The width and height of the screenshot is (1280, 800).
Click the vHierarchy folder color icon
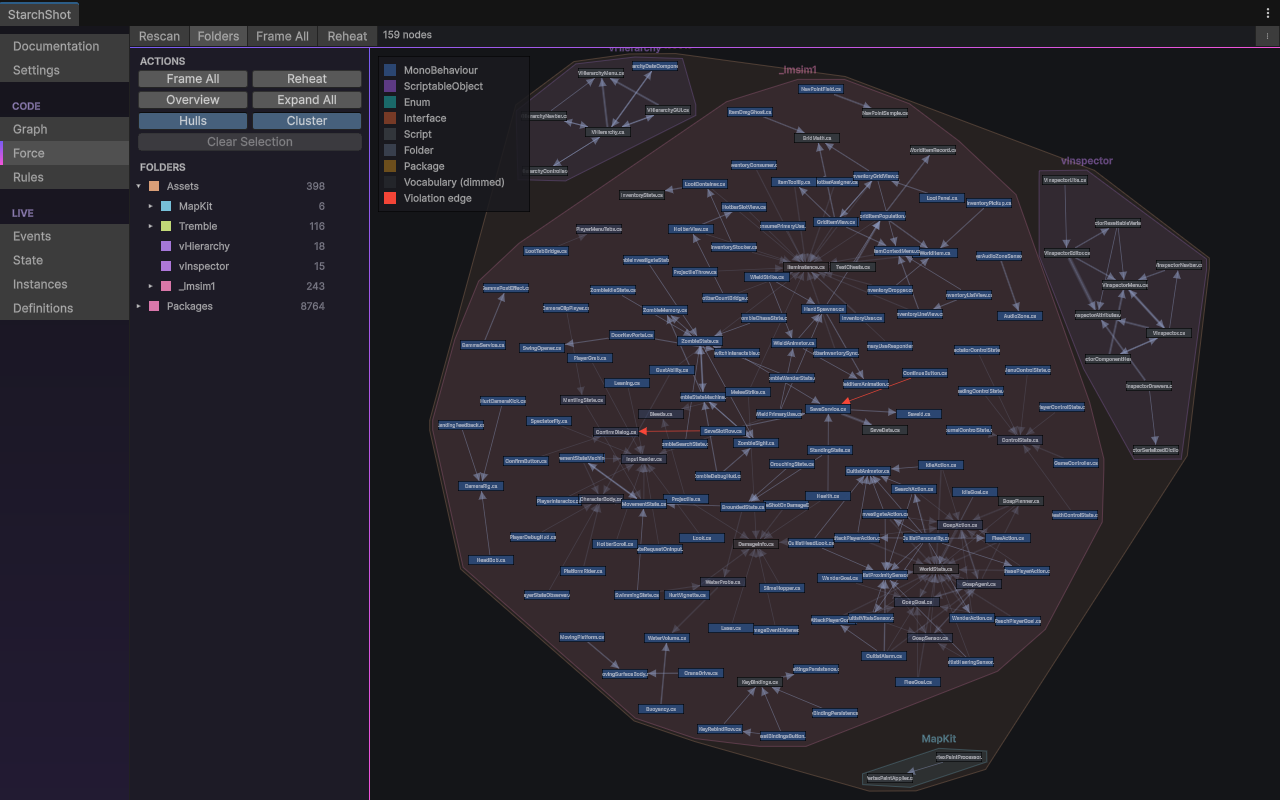click(166, 246)
